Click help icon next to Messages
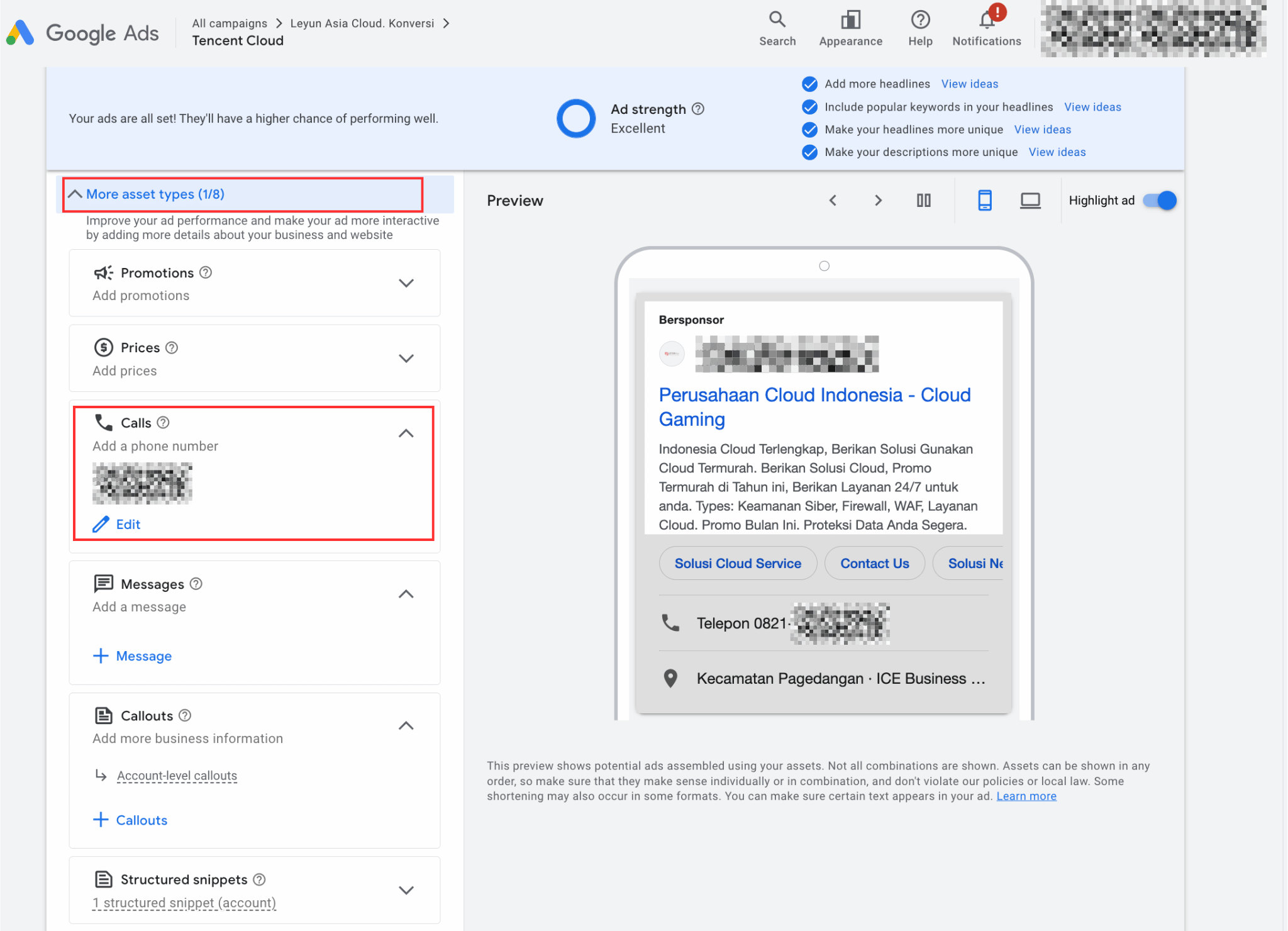Image resolution: width=1288 pixels, height=931 pixels. [196, 584]
